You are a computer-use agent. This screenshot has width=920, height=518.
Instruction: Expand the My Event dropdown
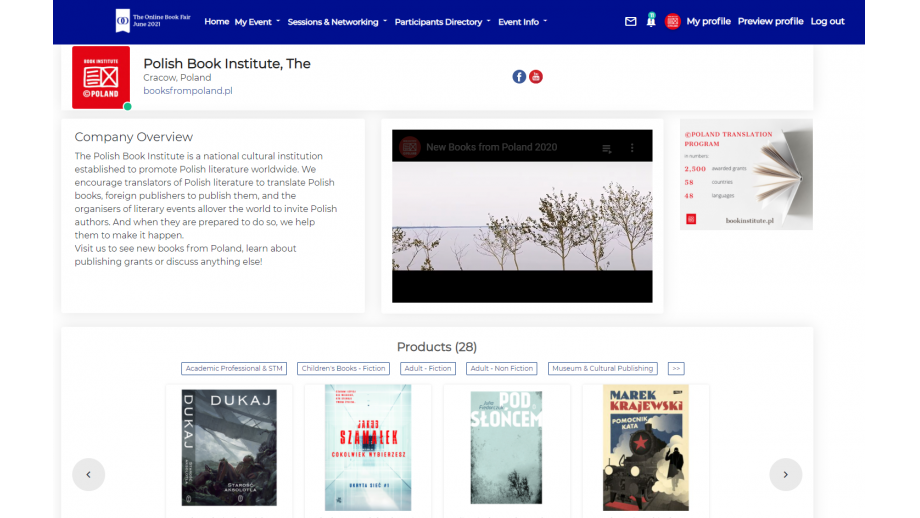tap(257, 22)
